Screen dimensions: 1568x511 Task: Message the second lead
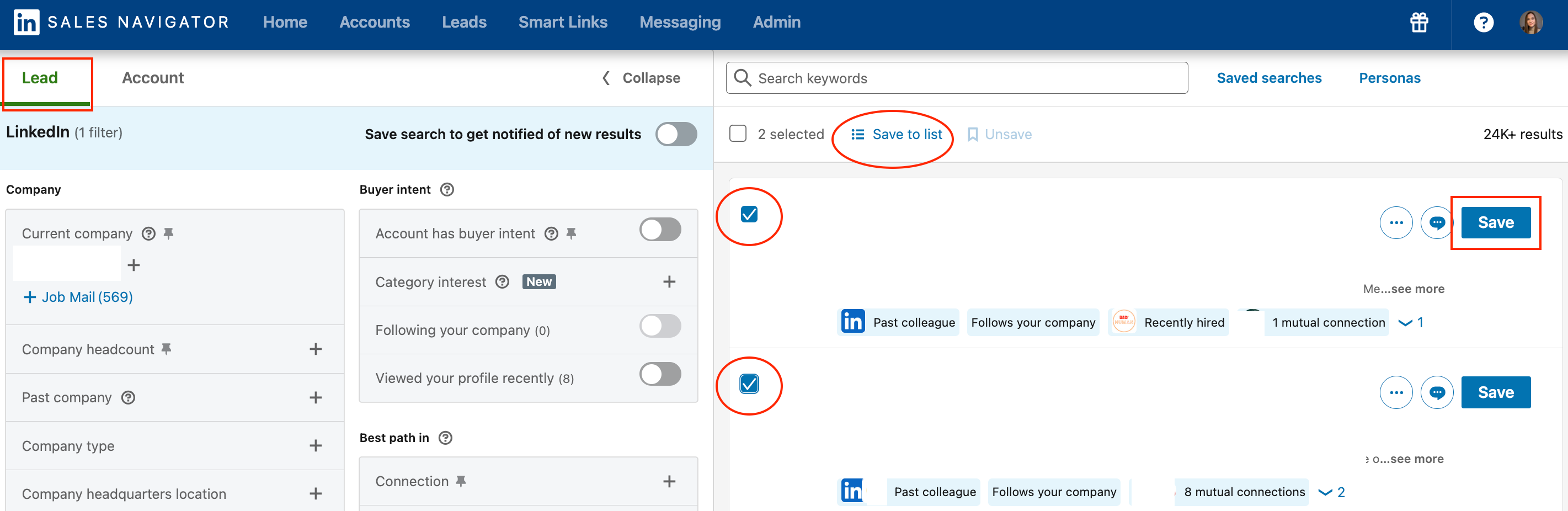point(1437,392)
